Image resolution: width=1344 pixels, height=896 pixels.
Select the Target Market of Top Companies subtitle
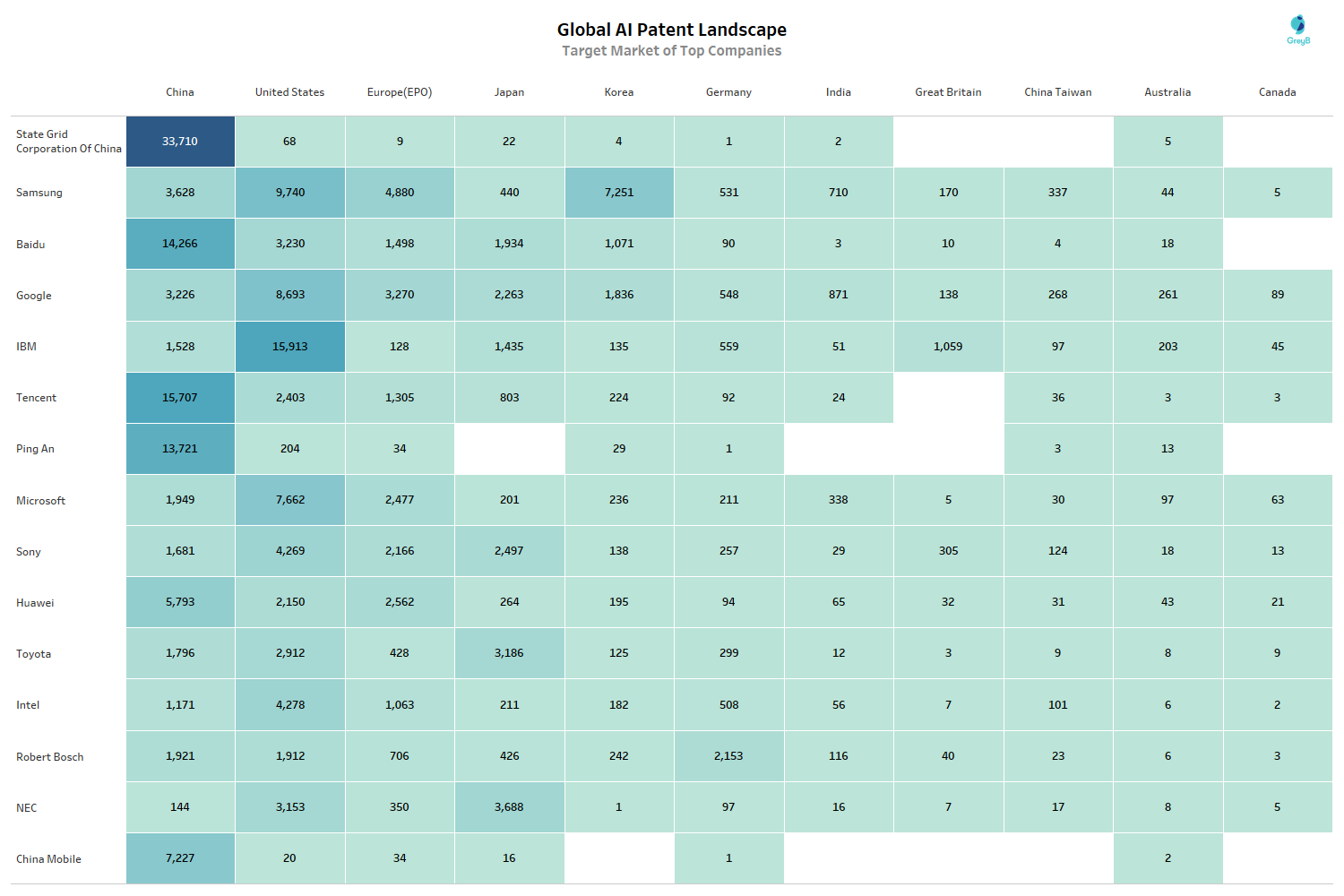[672, 51]
